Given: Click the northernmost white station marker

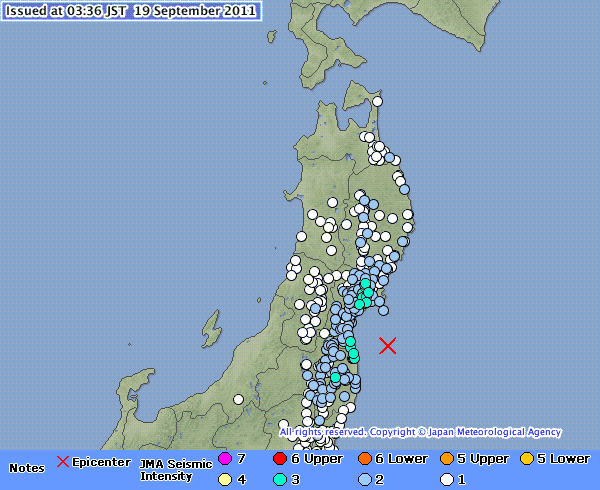Looking at the screenshot, I should [378, 101].
